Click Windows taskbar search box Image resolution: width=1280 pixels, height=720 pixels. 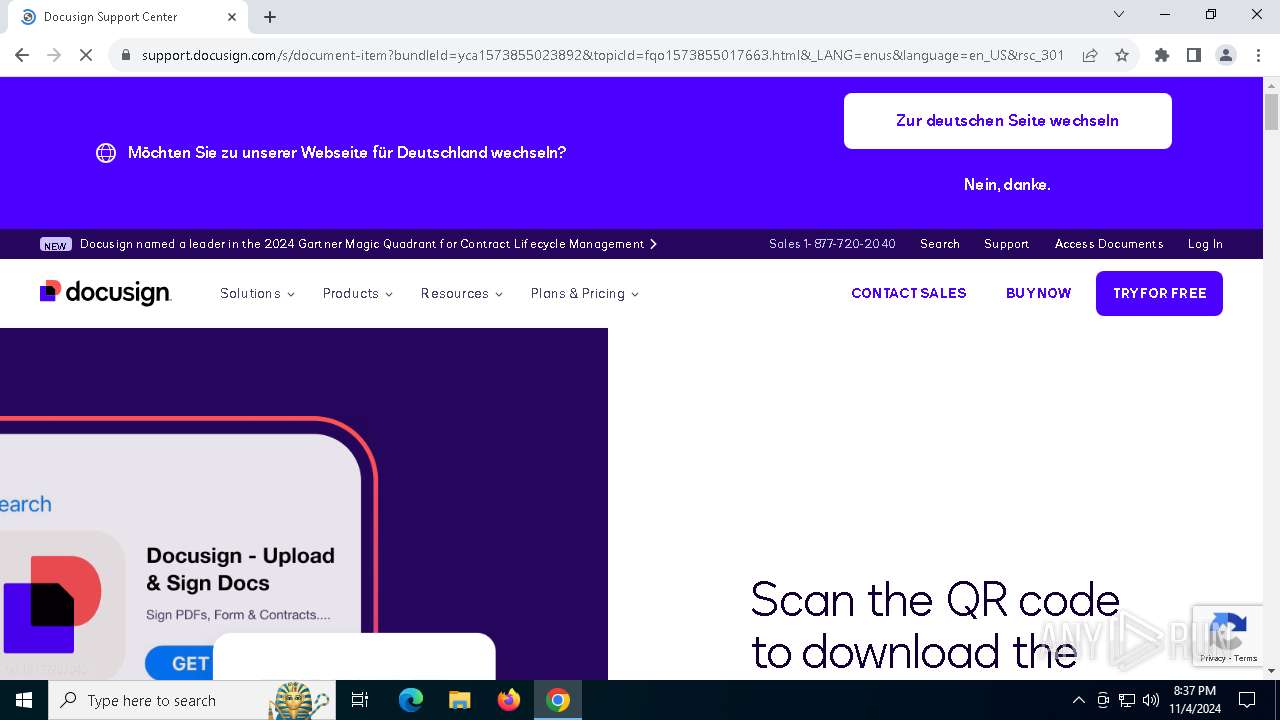pyautogui.click(x=190, y=700)
